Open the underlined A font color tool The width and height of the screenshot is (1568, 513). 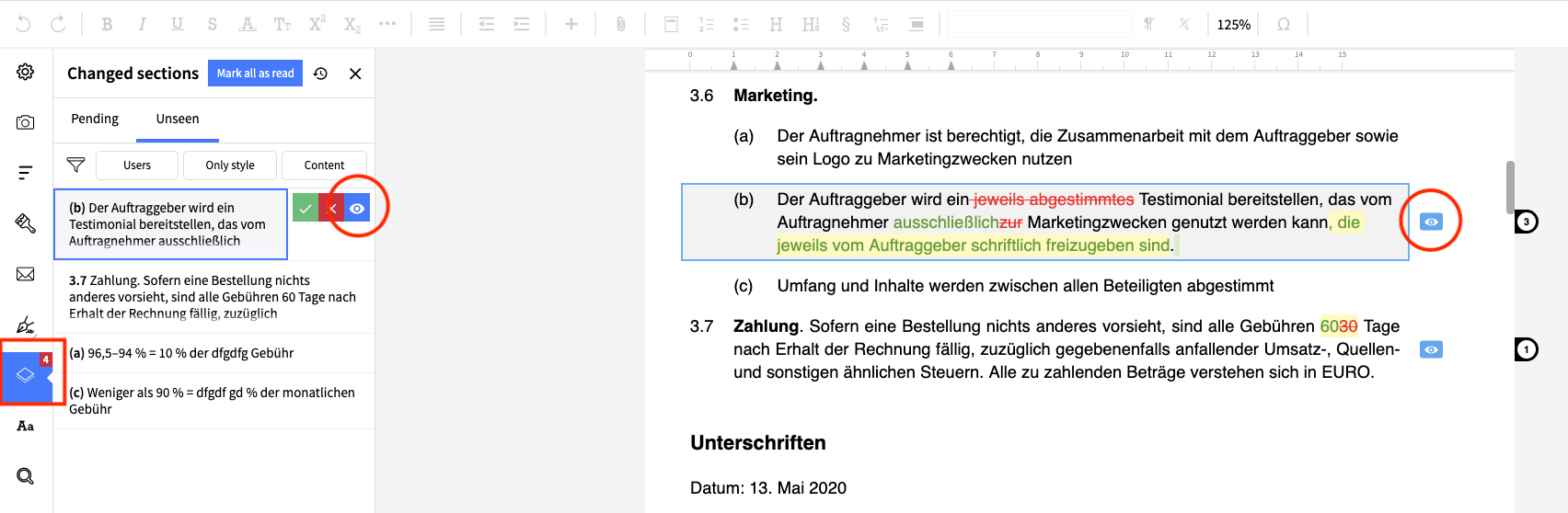pos(247,24)
